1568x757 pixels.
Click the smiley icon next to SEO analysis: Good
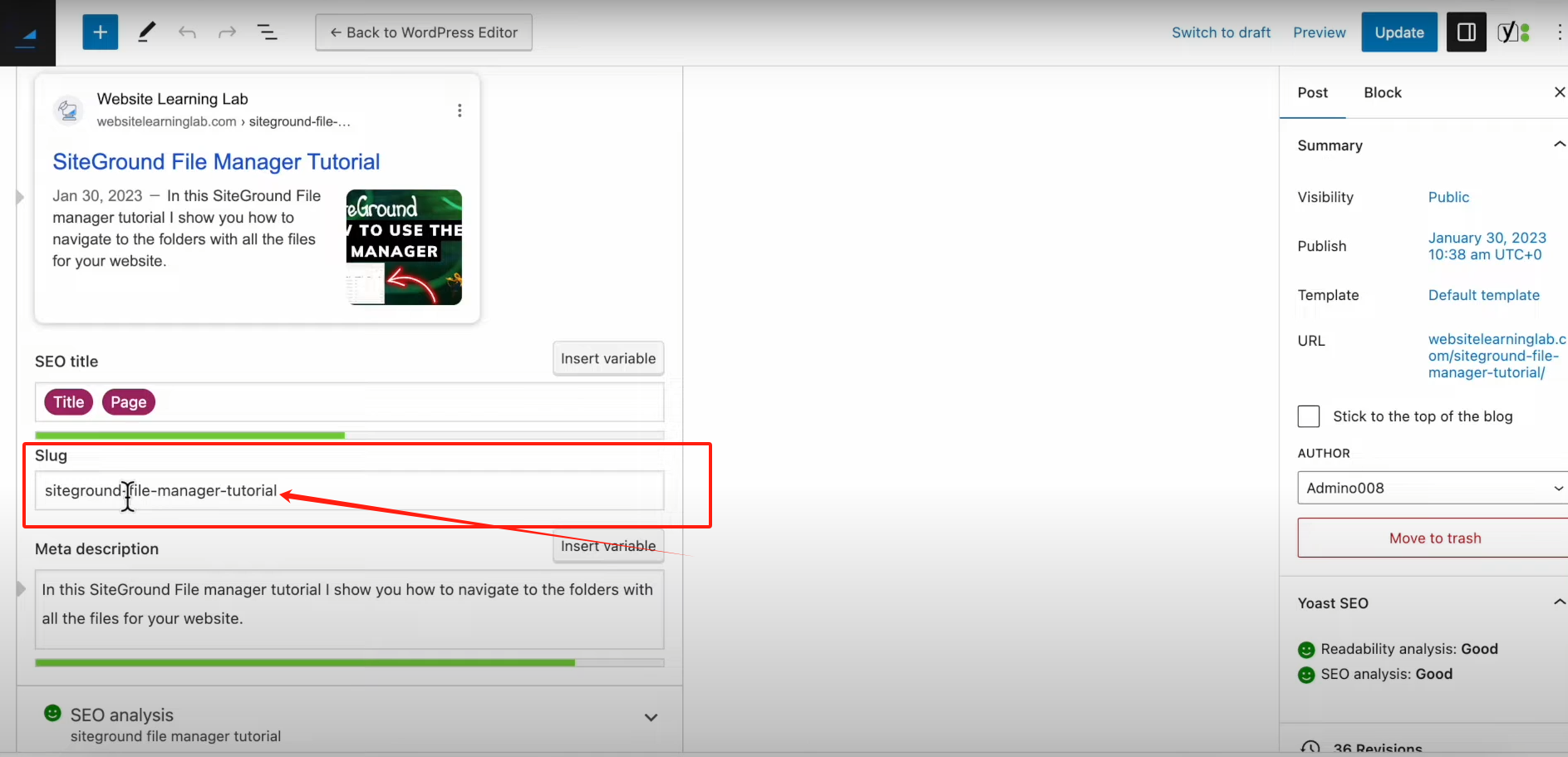pyautogui.click(x=1306, y=675)
